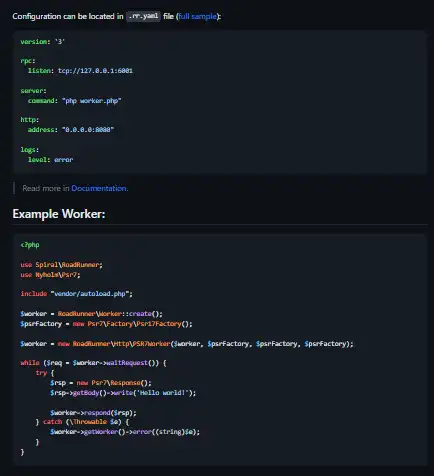The width and height of the screenshot is (434, 476).
Task: Click the "$rsp = new Psr7\Response();" line
Action: tap(101, 383)
